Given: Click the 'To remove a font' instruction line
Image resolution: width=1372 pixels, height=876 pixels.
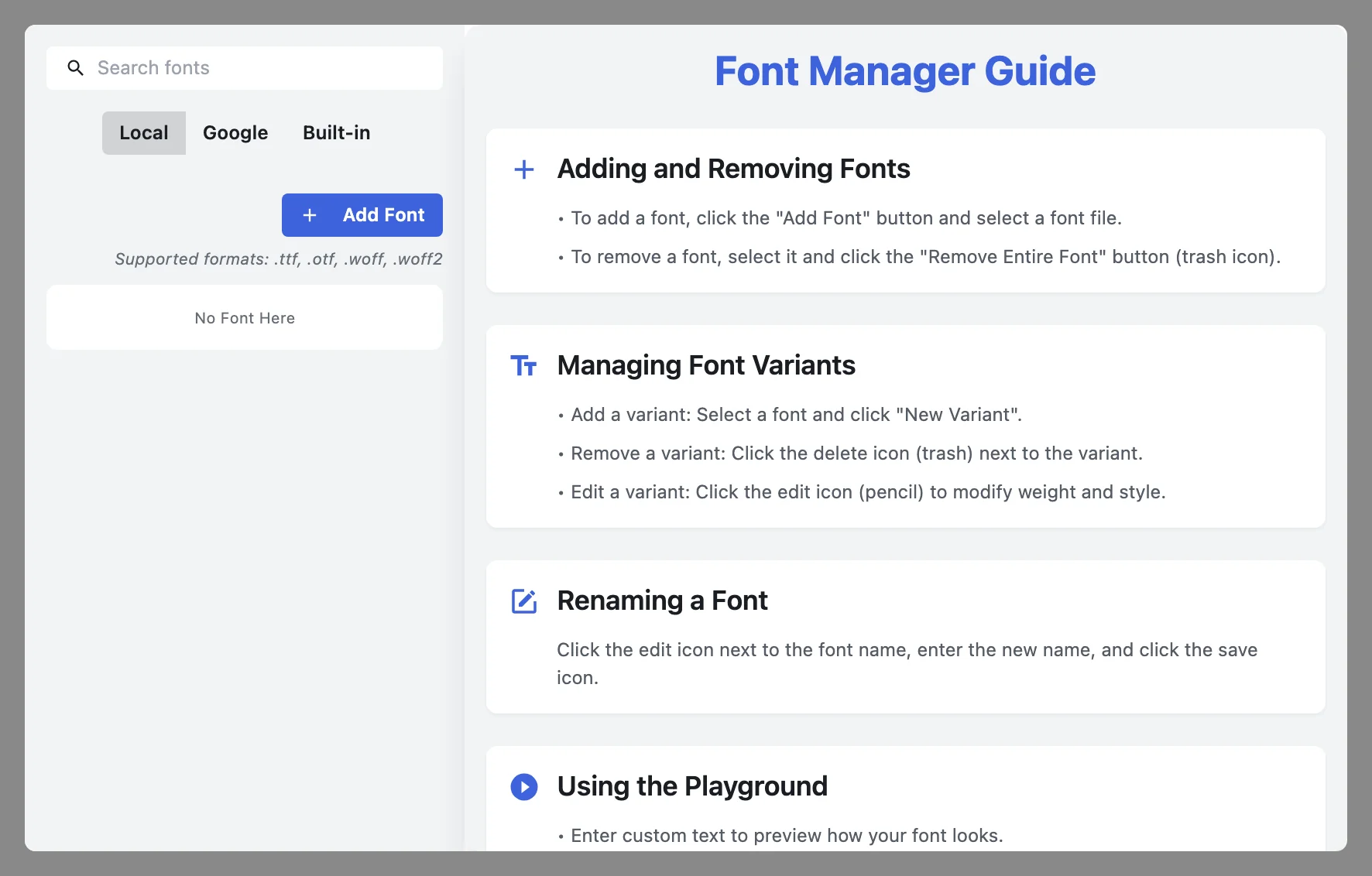Looking at the screenshot, I should pyautogui.click(x=920, y=257).
